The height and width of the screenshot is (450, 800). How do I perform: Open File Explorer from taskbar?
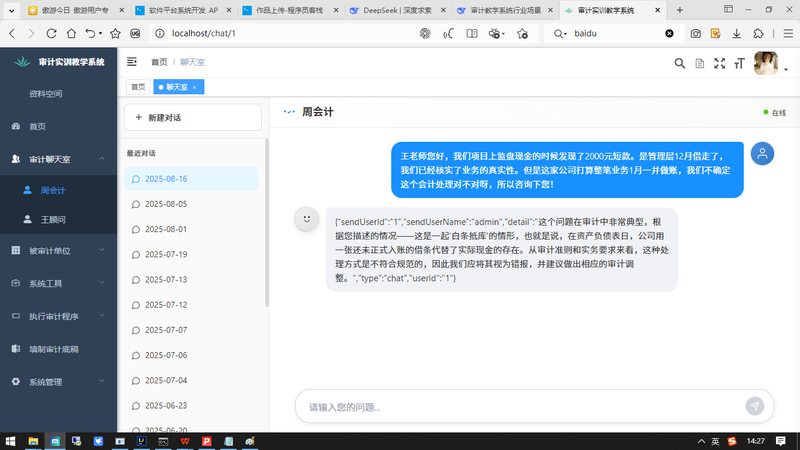click(x=33, y=441)
